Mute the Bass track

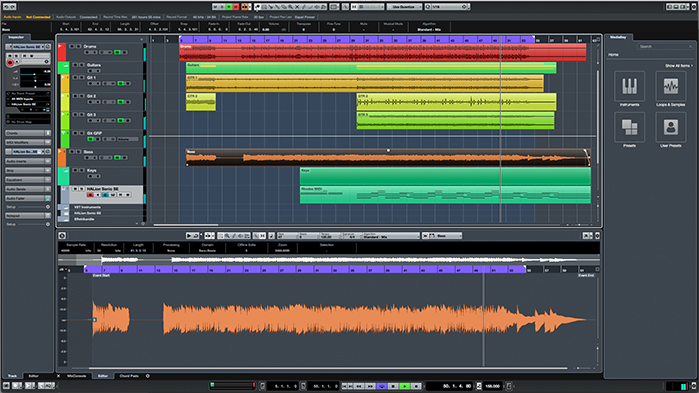pyautogui.click(x=72, y=151)
